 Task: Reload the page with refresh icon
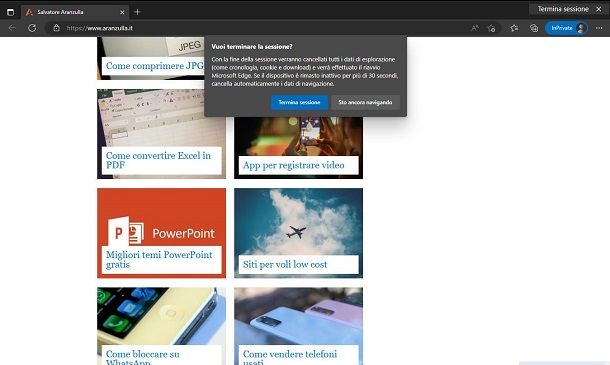32,28
